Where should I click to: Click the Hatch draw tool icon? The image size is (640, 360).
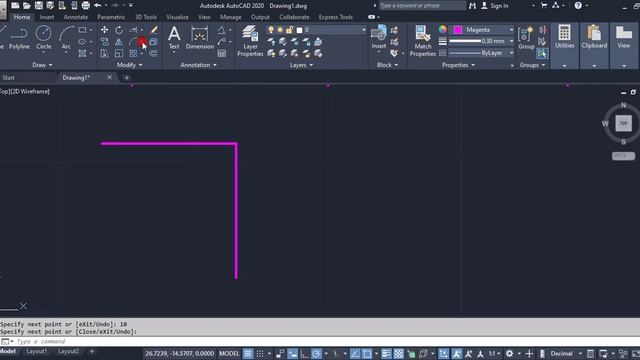pos(82,53)
